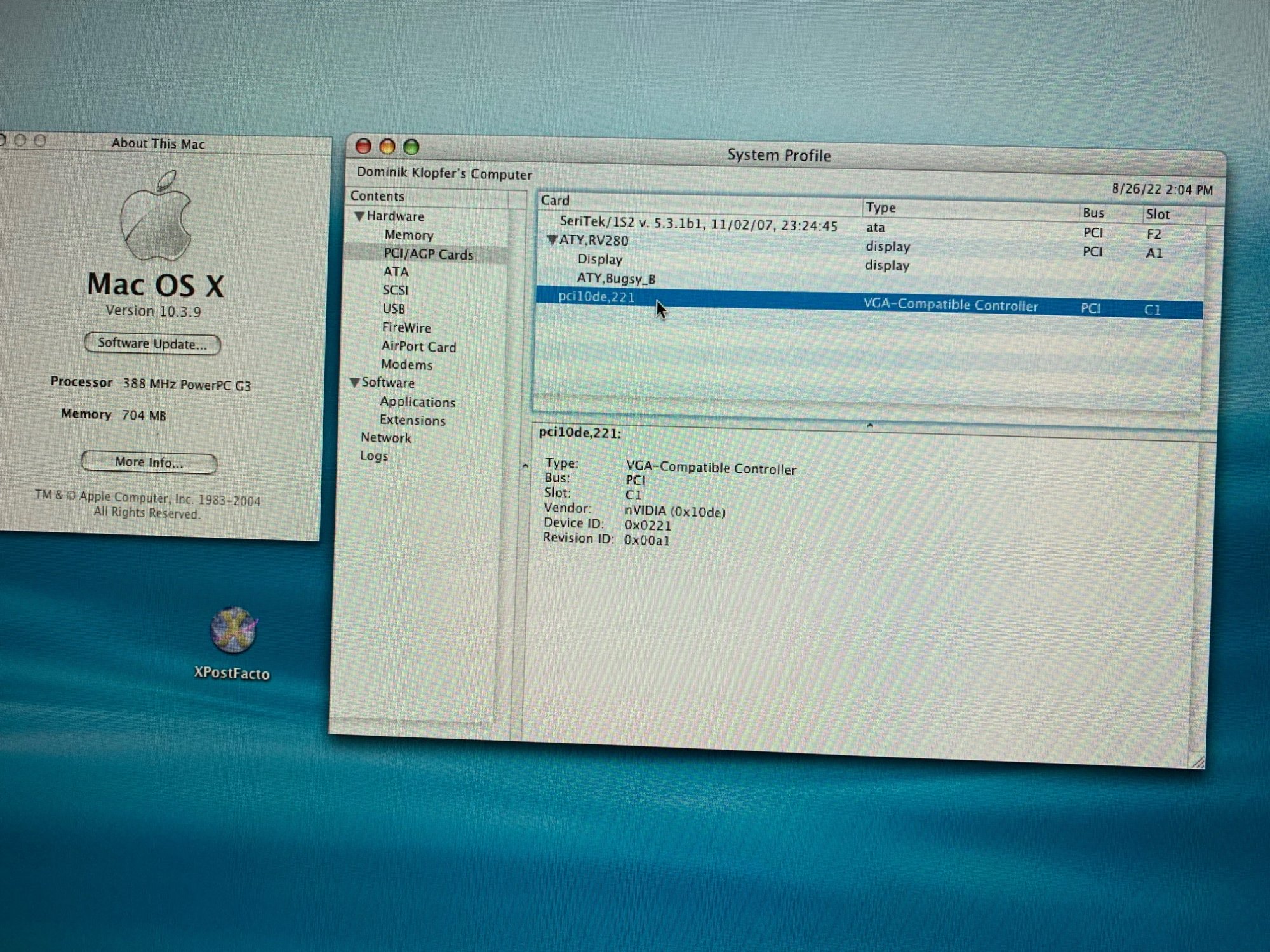Select Applications under Software
The height and width of the screenshot is (952, 1270).
point(418,402)
